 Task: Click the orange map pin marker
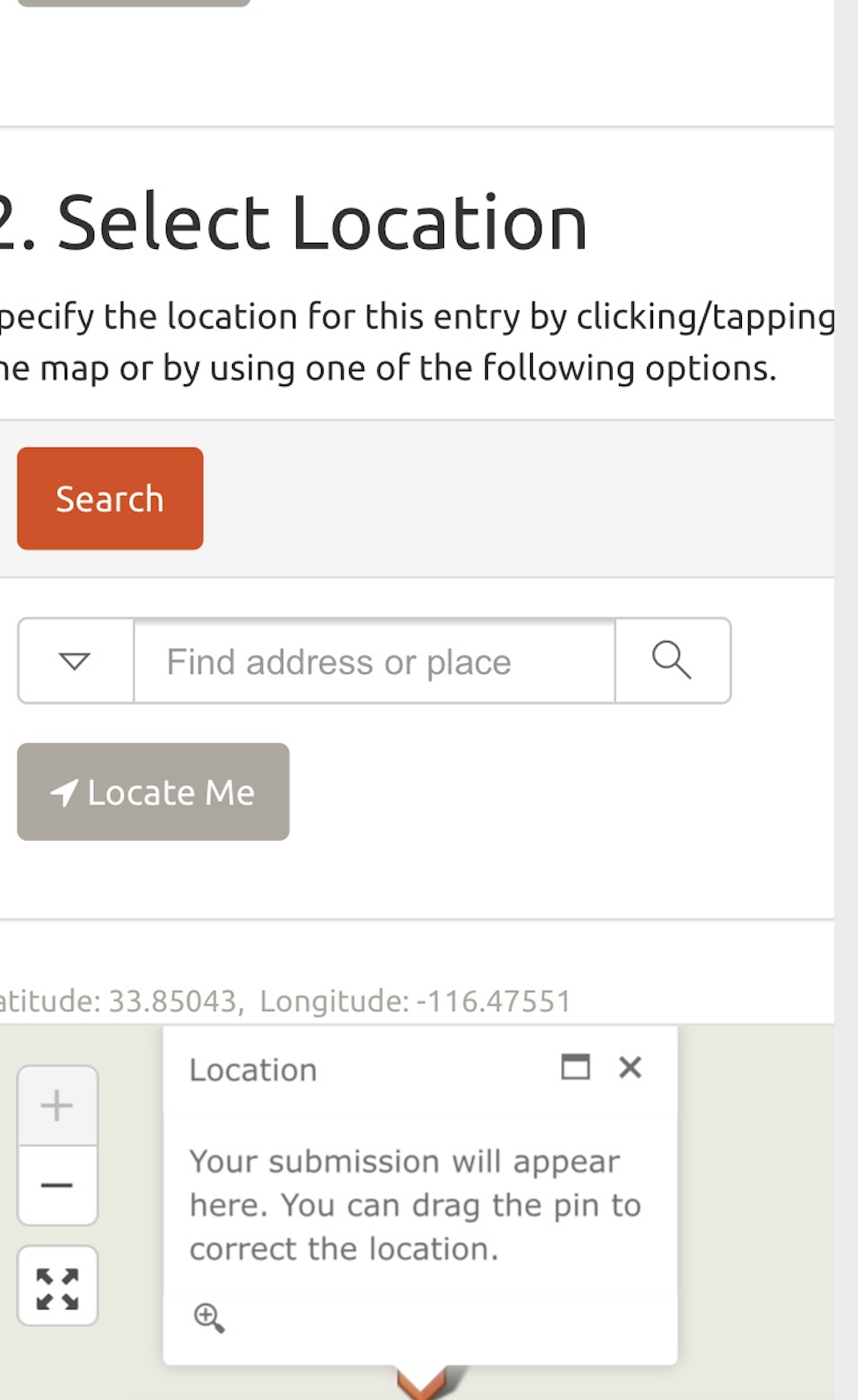pos(424,1382)
